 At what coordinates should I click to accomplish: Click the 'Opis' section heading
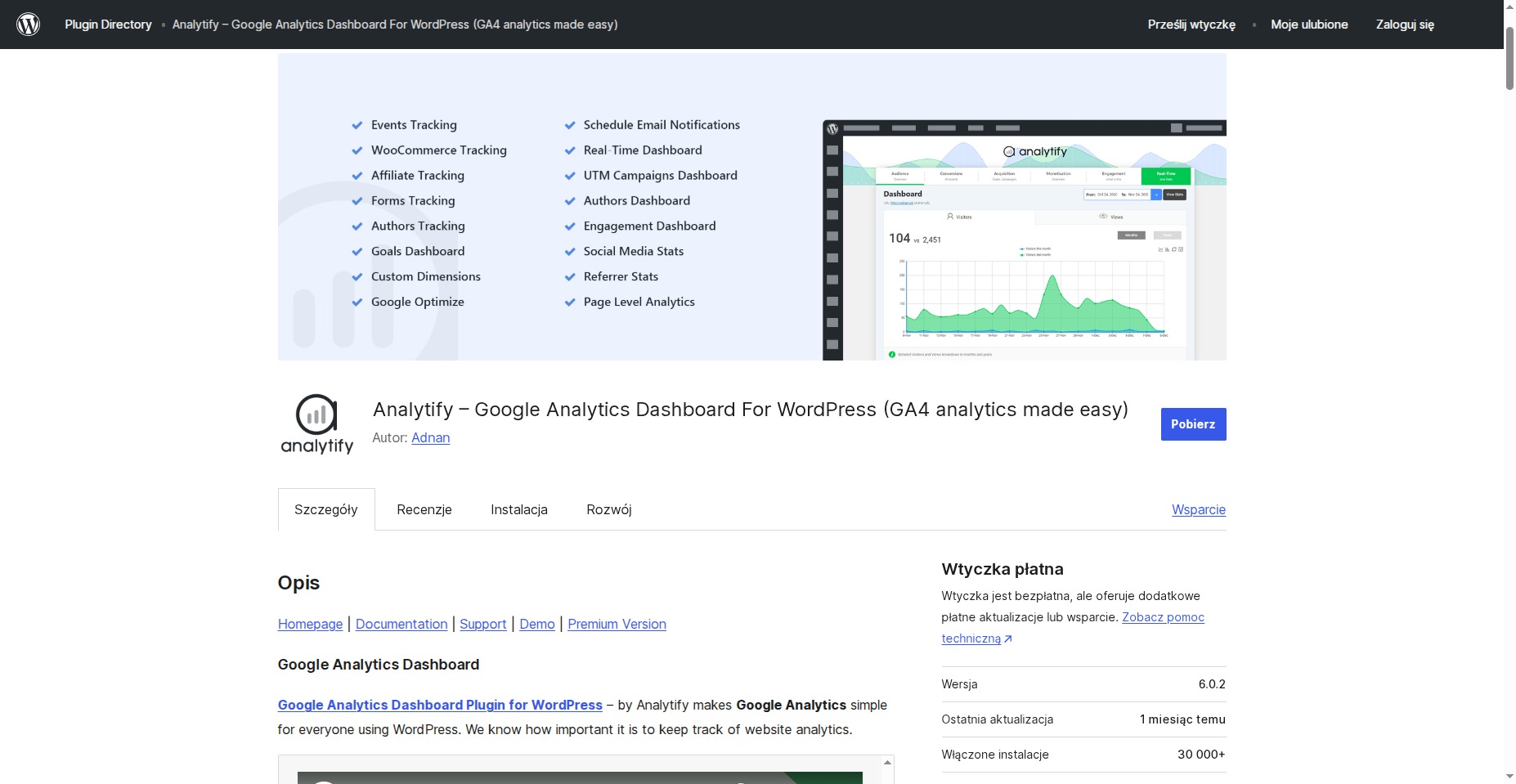(298, 583)
